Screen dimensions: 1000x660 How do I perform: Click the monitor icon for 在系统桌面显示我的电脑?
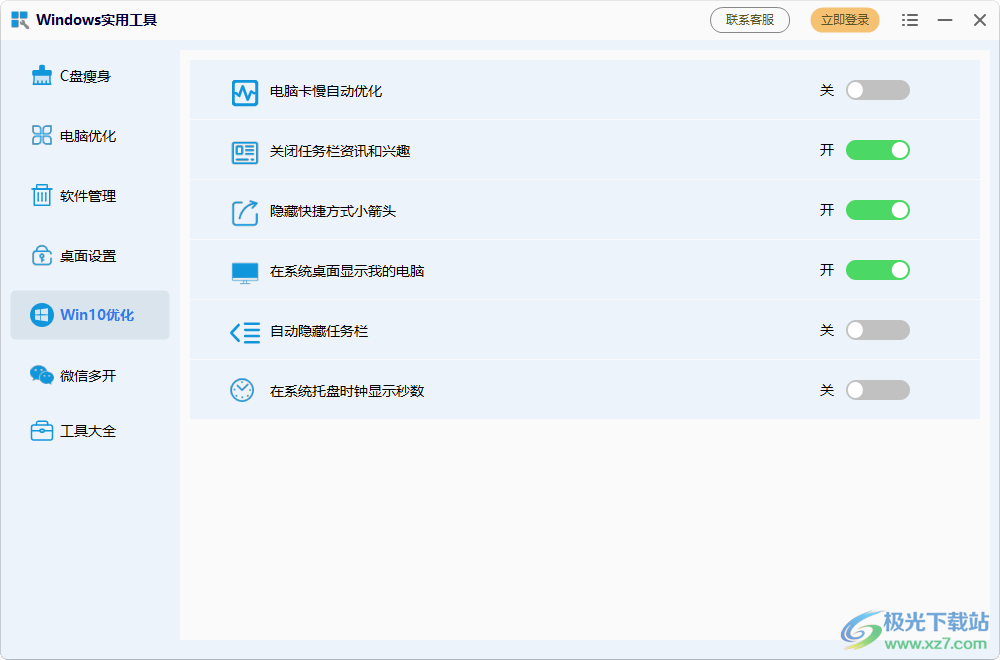(x=243, y=270)
